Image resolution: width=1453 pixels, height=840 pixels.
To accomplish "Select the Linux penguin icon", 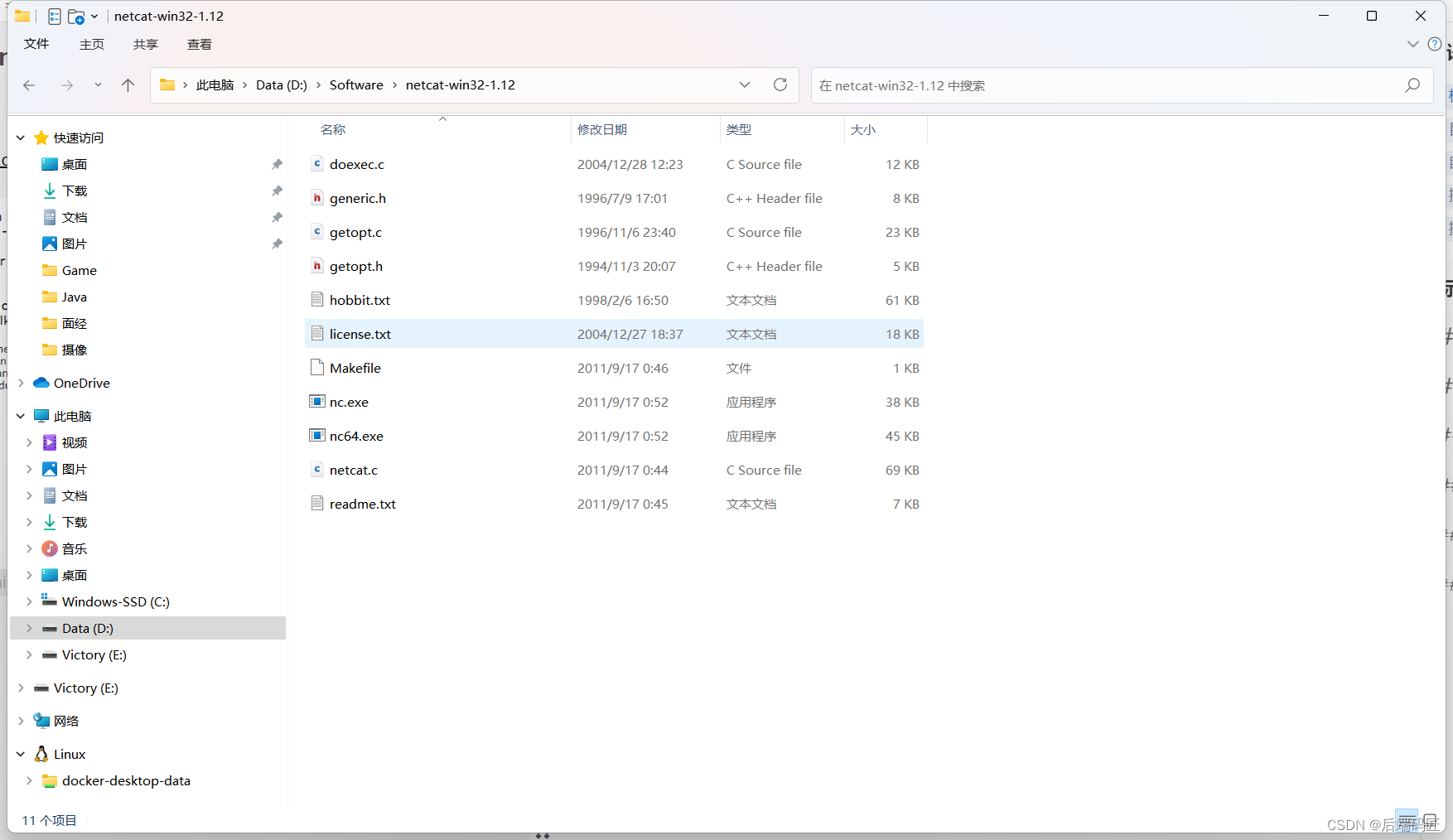I will [x=41, y=754].
